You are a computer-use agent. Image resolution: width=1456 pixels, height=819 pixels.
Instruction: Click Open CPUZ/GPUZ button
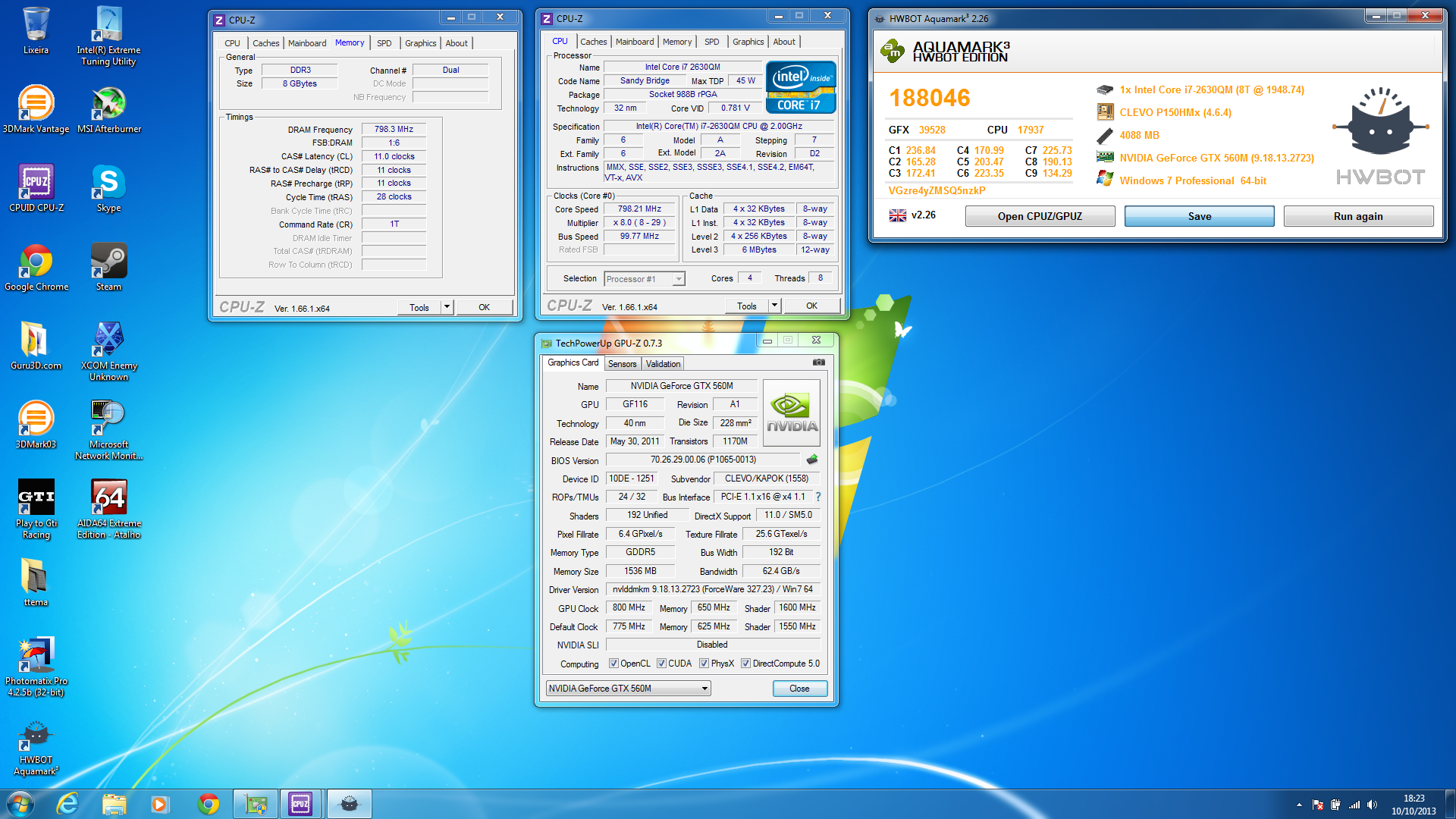[1040, 216]
